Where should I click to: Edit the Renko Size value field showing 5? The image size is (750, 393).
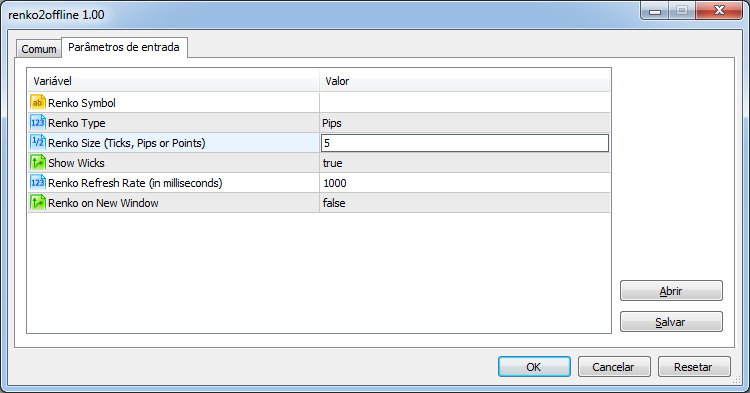pos(464,143)
